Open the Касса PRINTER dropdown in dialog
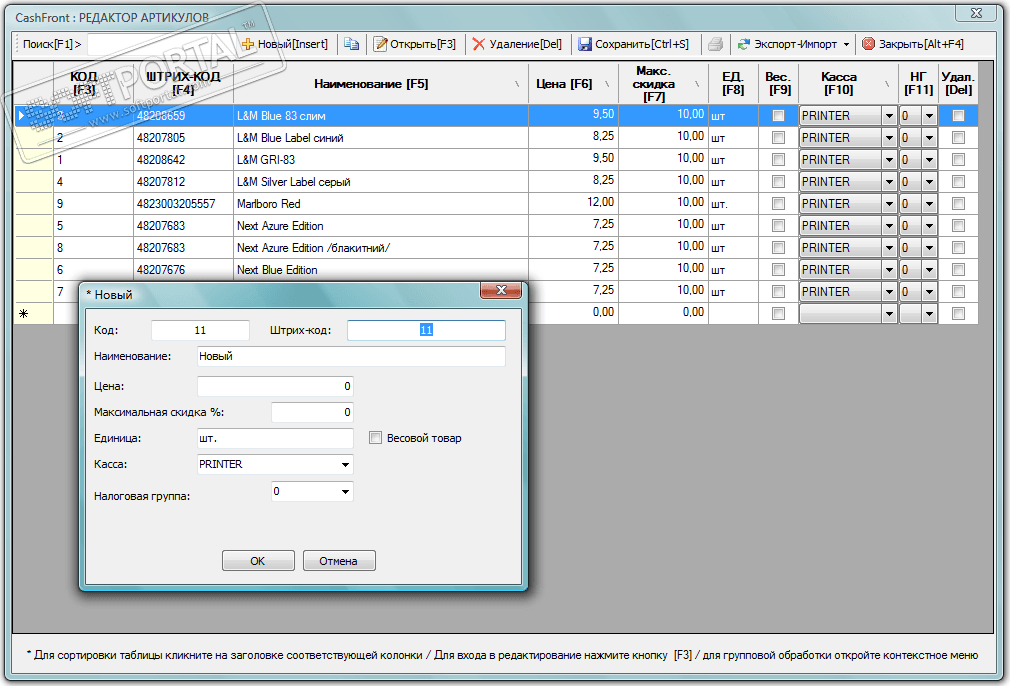1010x686 pixels. tap(345, 464)
